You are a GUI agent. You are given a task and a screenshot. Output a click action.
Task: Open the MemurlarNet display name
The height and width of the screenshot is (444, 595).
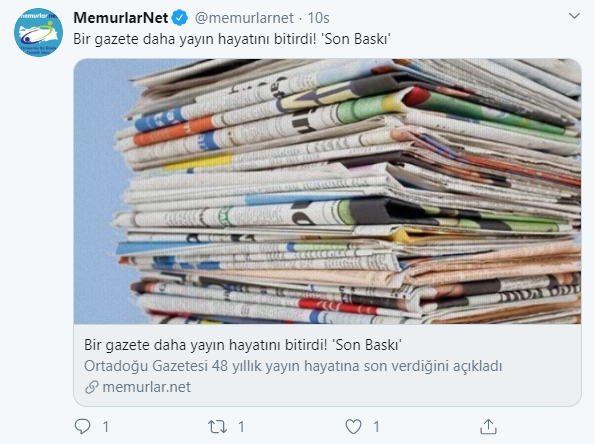121,18
